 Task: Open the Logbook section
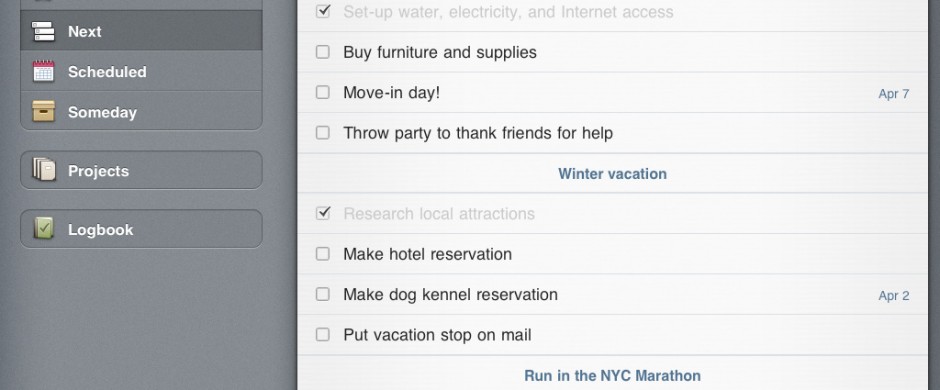pos(141,229)
